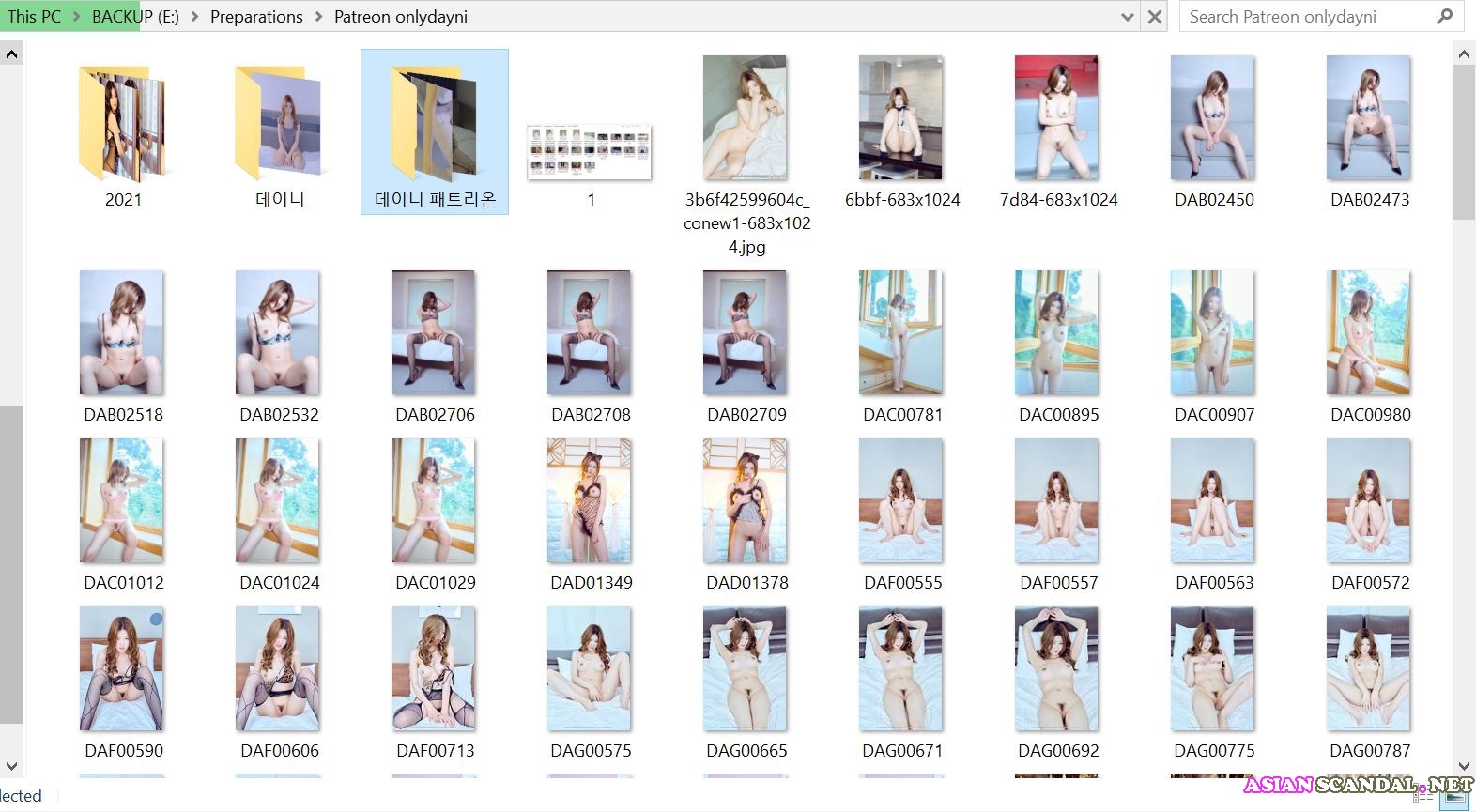The height and width of the screenshot is (812, 1476).
Task: Click the file list scroll-up arrow
Action: (x=1464, y=54)
